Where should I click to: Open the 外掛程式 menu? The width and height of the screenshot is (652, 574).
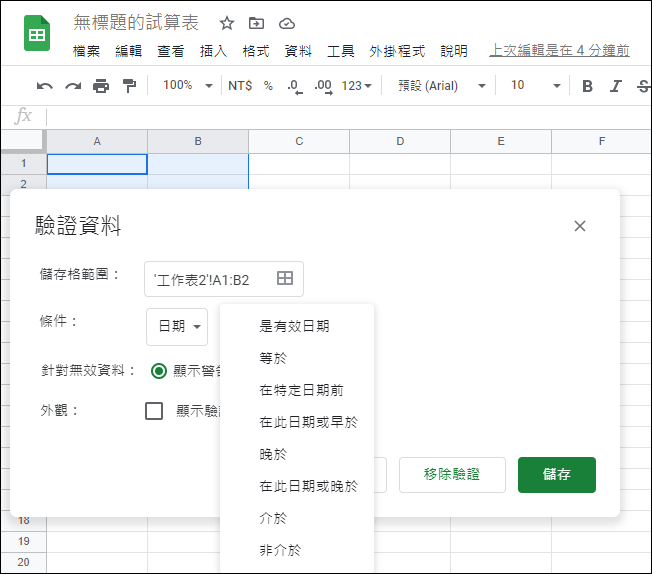coord(397,51)
